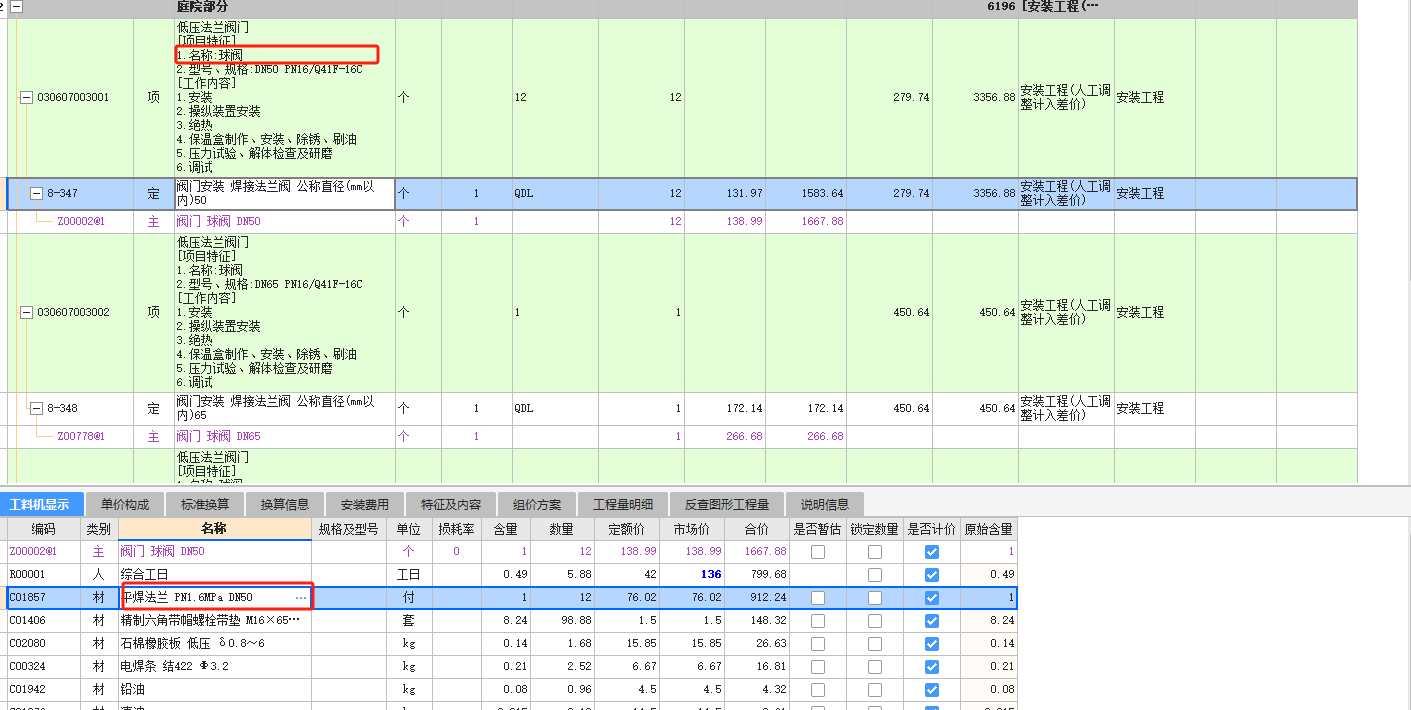Select the 阀门安装 焊接法兰阀 50 name cell

(284, 193)
